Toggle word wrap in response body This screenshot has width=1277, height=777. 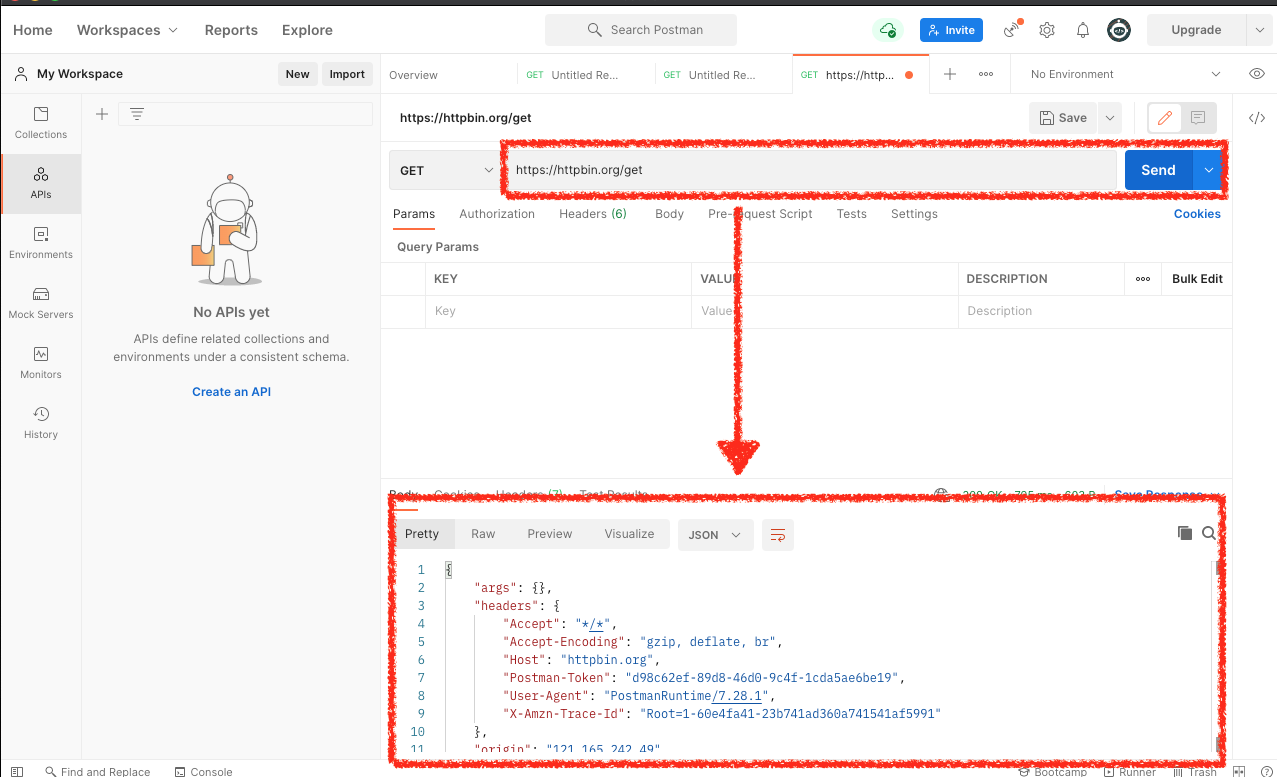[777, 535]
